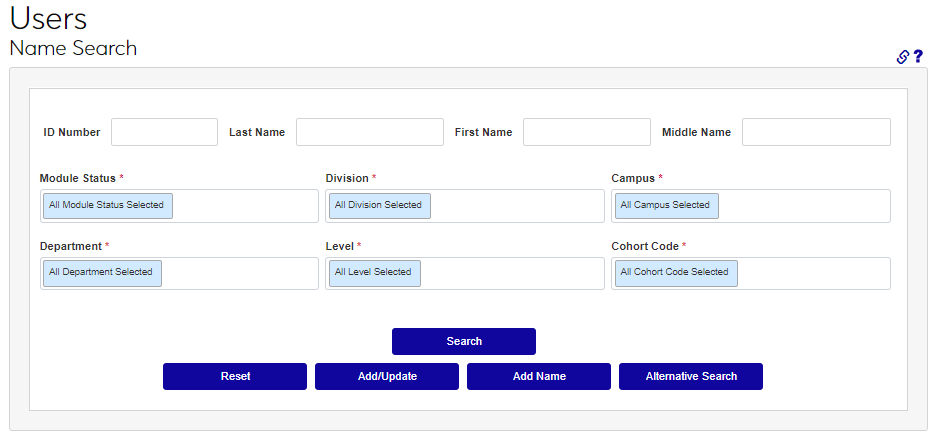Open the Campus multi-select dropdown
Image resolution: width=936 pixels, height=440 pixels.
(x=803, y=206)
